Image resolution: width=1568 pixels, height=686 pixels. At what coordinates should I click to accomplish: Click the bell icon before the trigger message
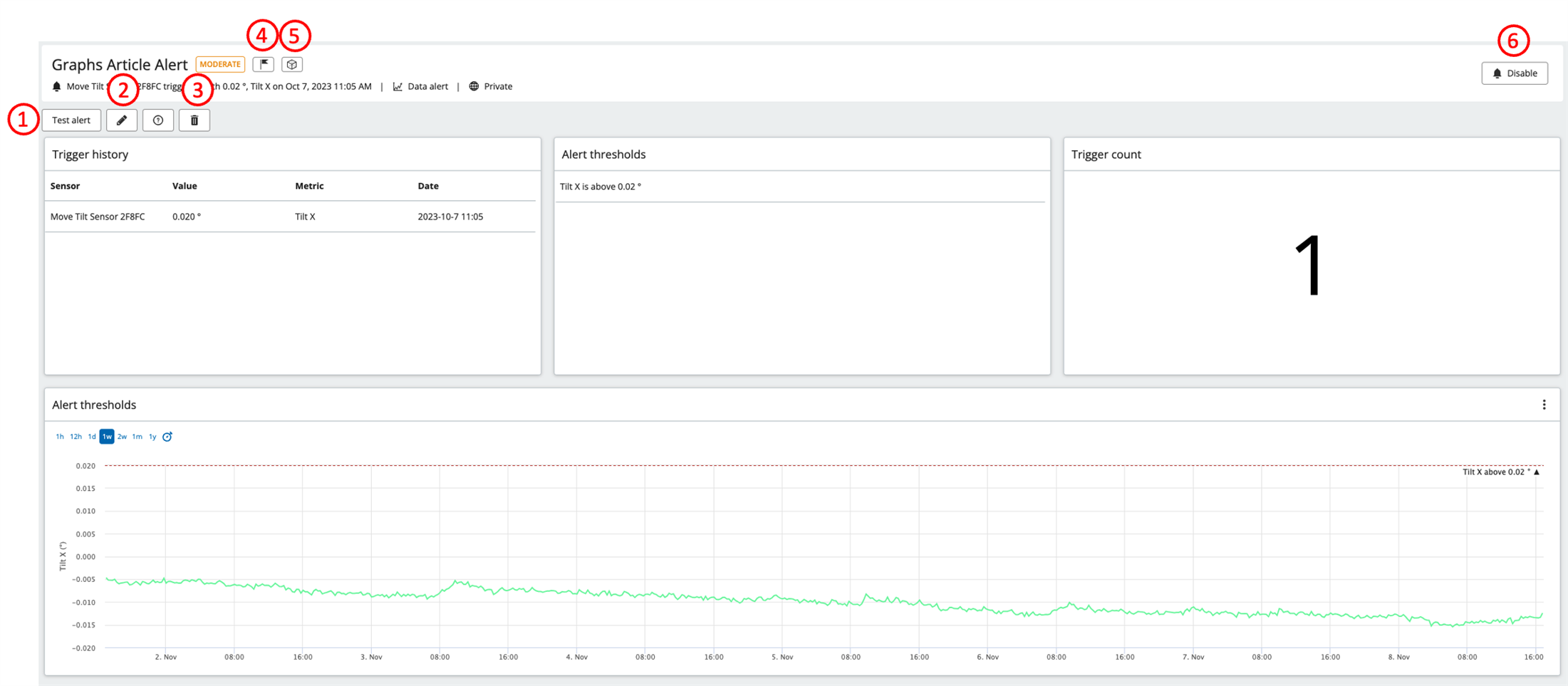(x=56, y=86)
